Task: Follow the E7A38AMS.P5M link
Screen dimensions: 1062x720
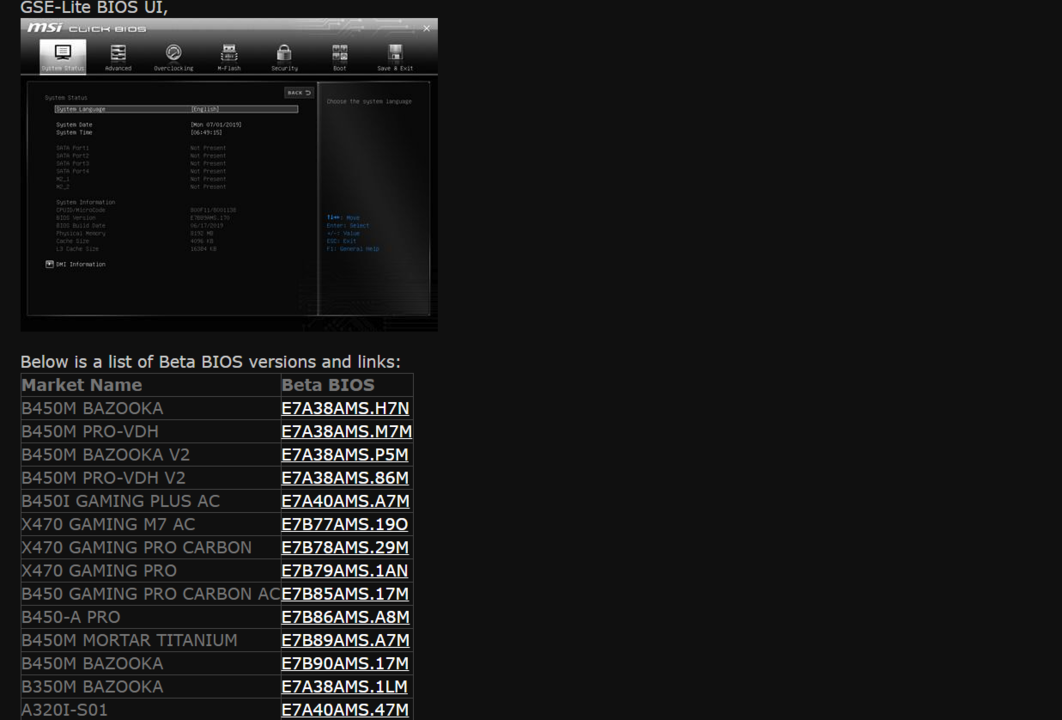Action: (x=345, y=454)
